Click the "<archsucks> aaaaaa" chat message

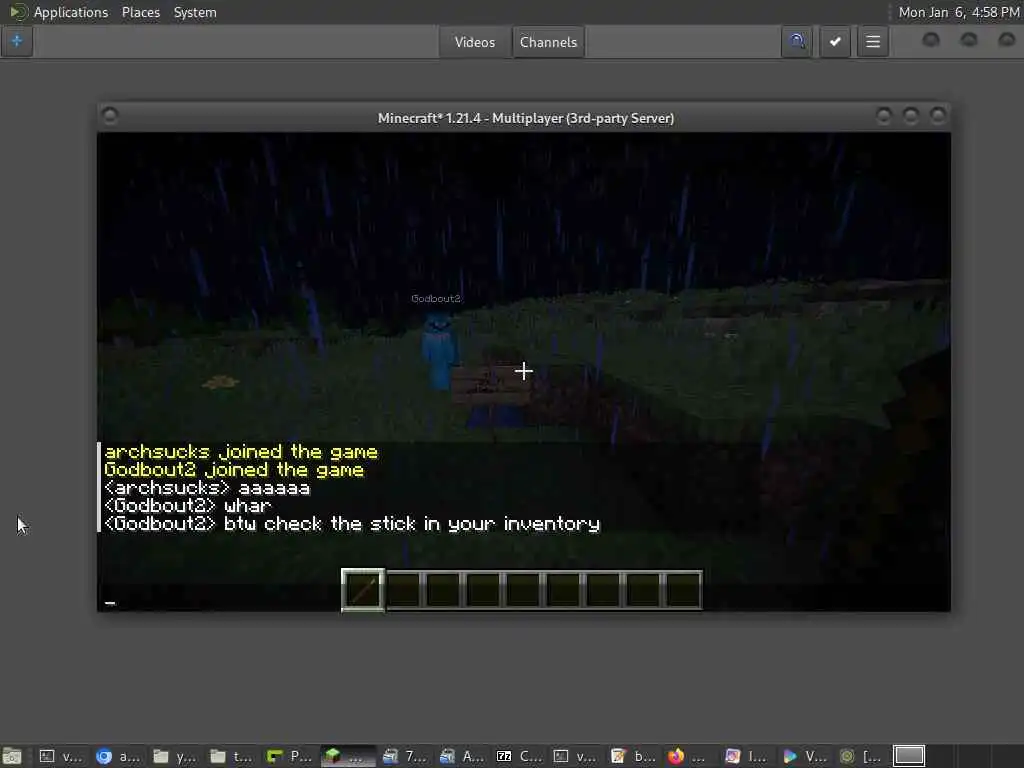pos(207,488)
